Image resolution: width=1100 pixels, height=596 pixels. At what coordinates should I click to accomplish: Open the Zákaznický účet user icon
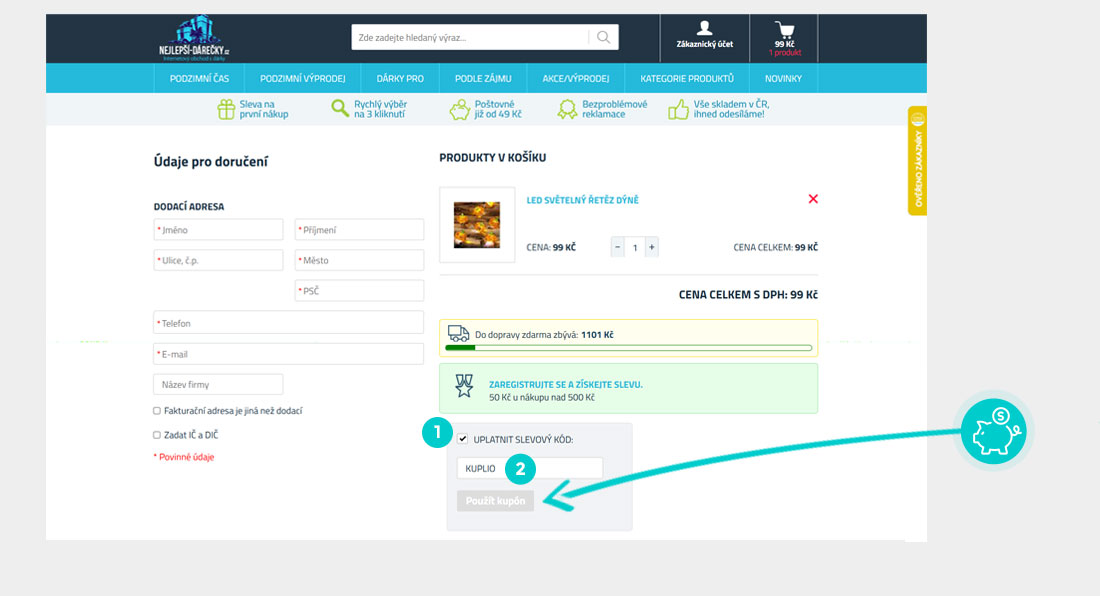[704, 29]
